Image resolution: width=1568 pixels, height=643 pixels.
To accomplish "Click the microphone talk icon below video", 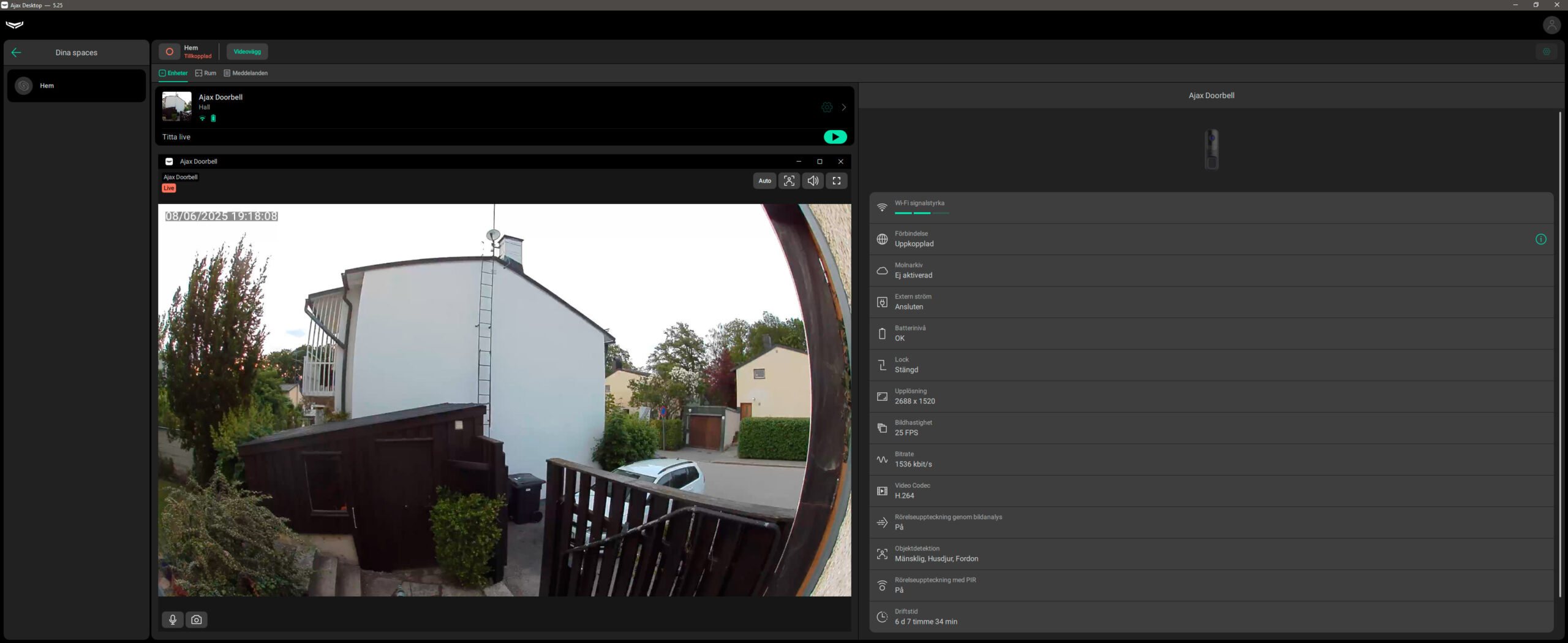I will (x=173, y=620).
